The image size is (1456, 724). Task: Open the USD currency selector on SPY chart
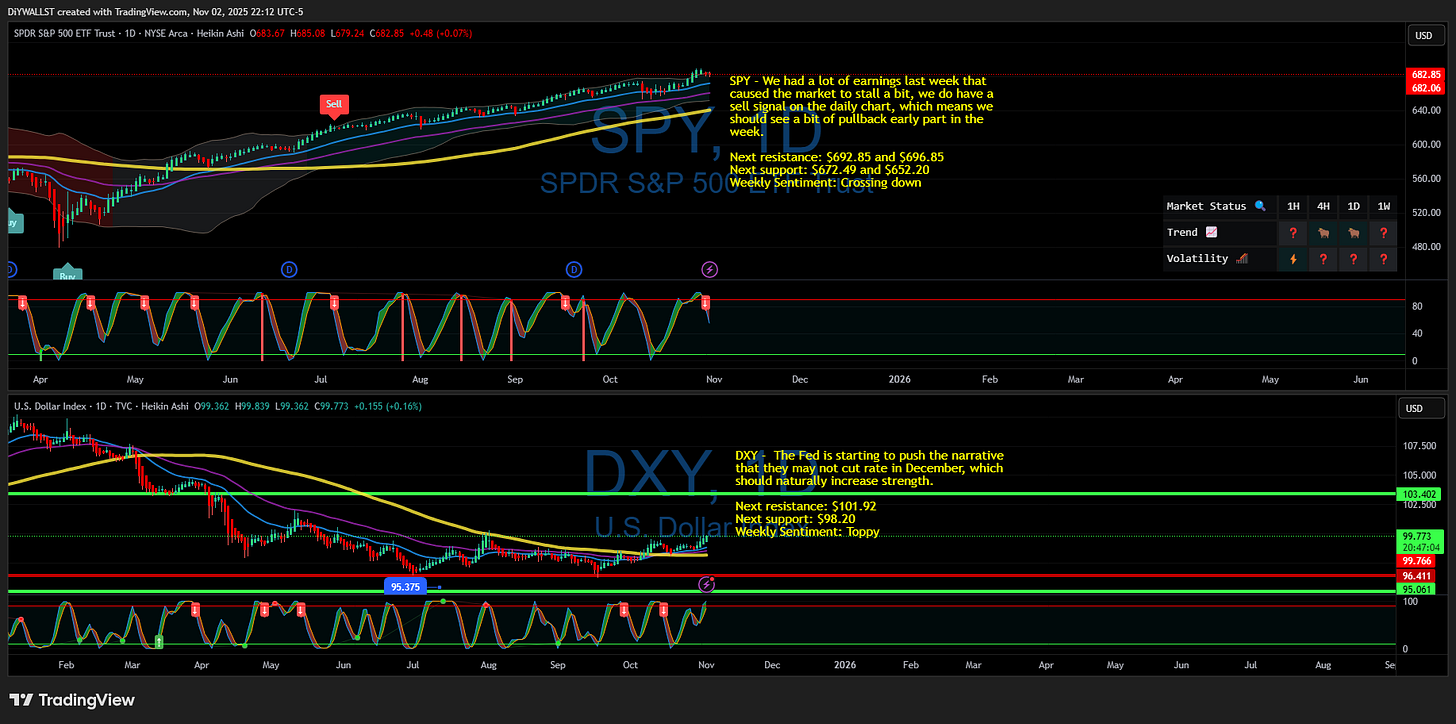(x=1424, y=34)
